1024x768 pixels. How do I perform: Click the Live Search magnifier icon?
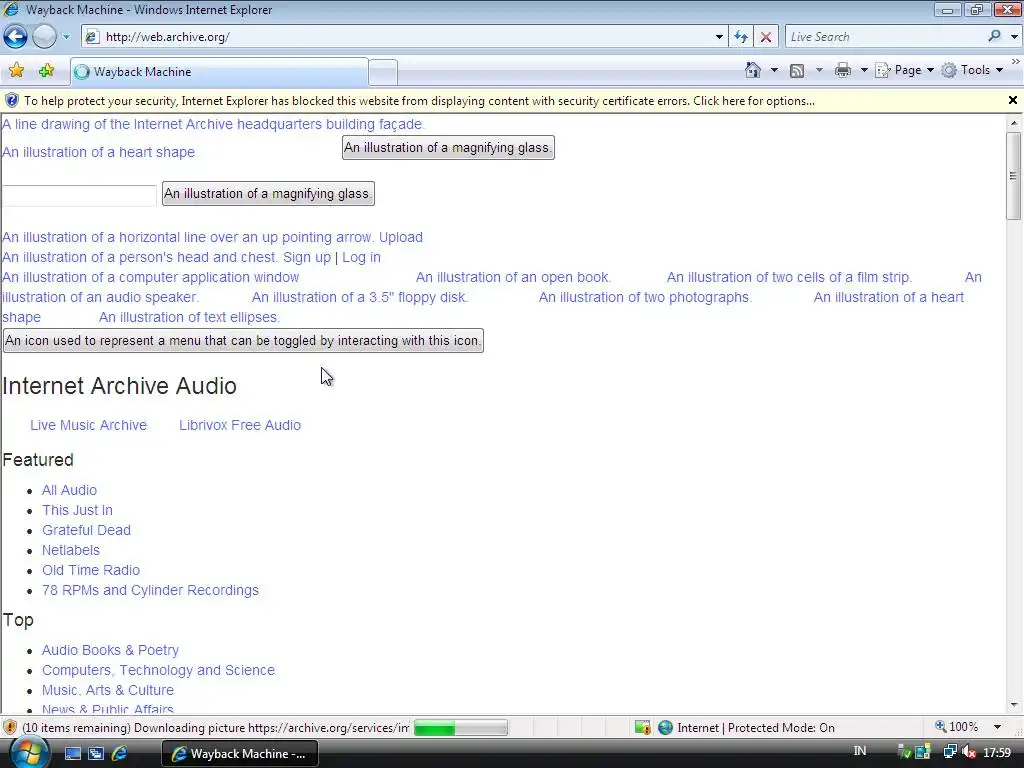point(994,37)
